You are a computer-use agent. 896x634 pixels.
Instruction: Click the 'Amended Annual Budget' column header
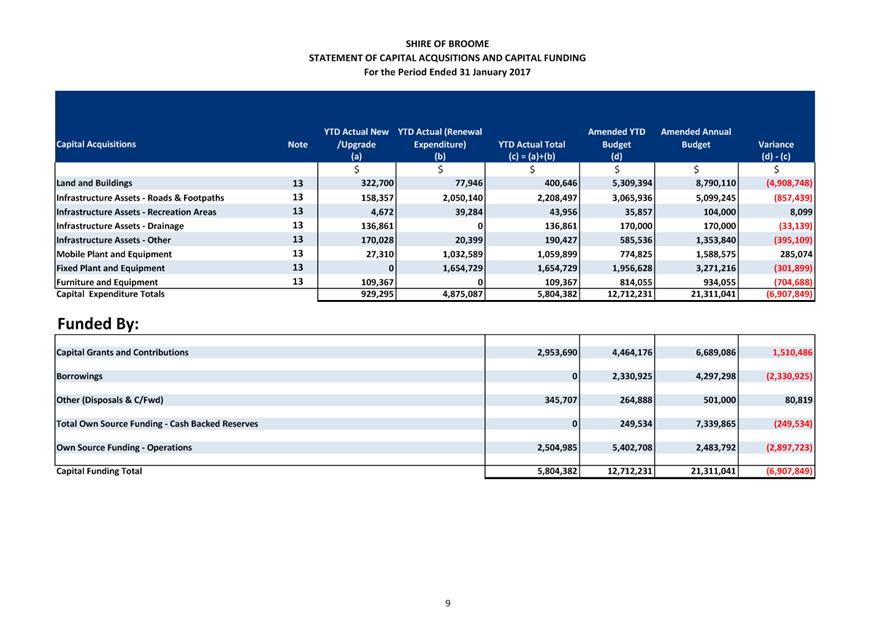tap(695, 138)
